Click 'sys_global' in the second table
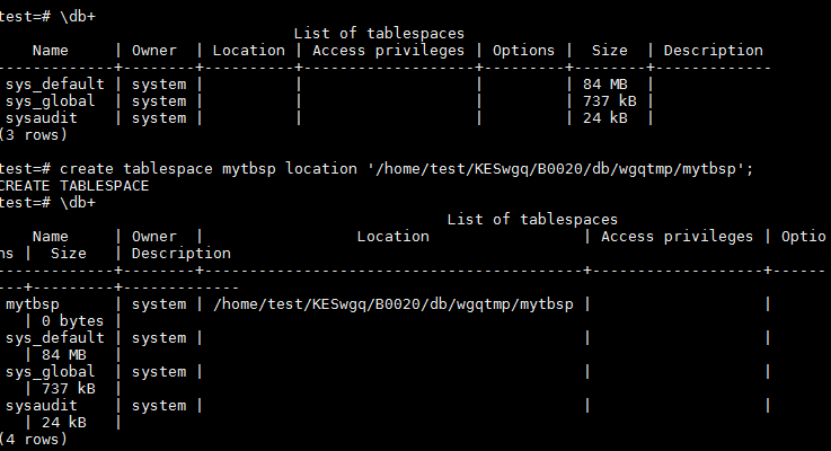Image resolution: width=831 pixels, height=451 pixels. 50,372
